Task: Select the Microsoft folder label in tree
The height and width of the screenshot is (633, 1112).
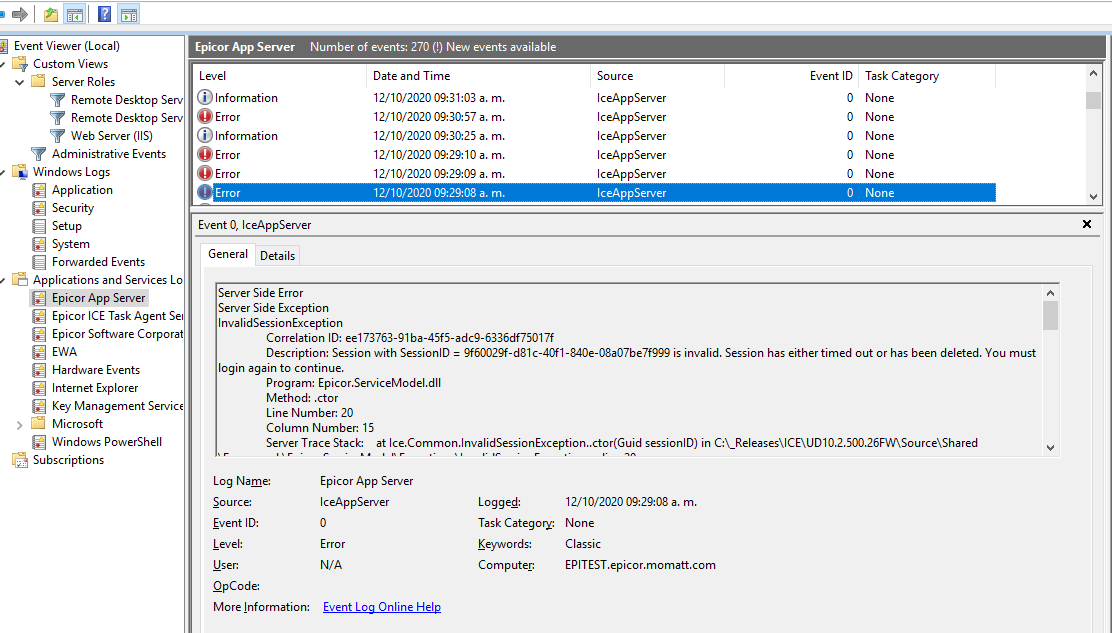Action: point(77,424)
